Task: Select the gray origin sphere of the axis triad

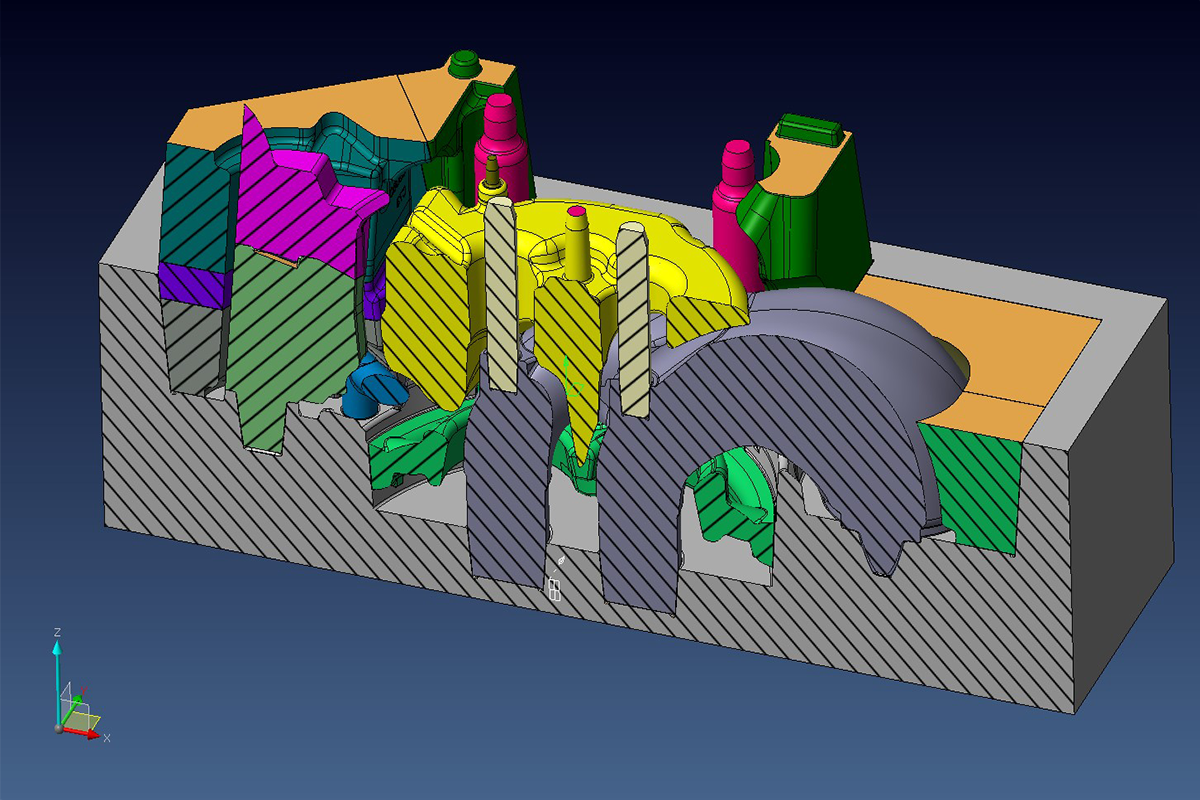Action: pyautogui.click(x=58, y=729)
